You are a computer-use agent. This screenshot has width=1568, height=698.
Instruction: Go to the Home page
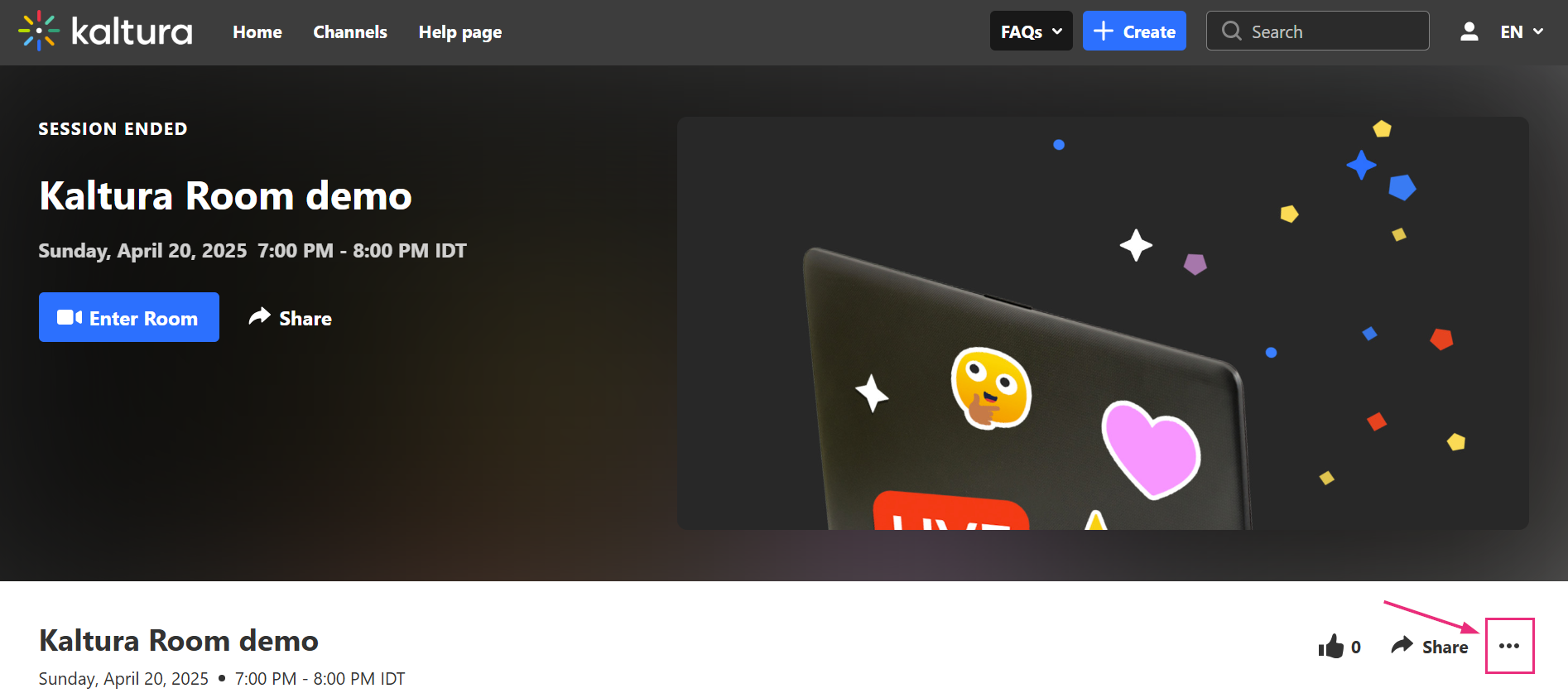257,32
